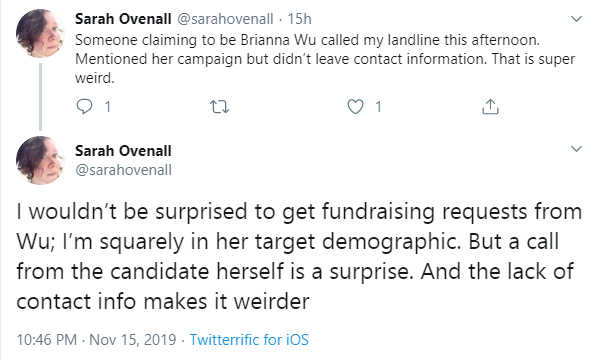
Task: Click the vertical thread line connecting the tweets
Action: point(40,97)
